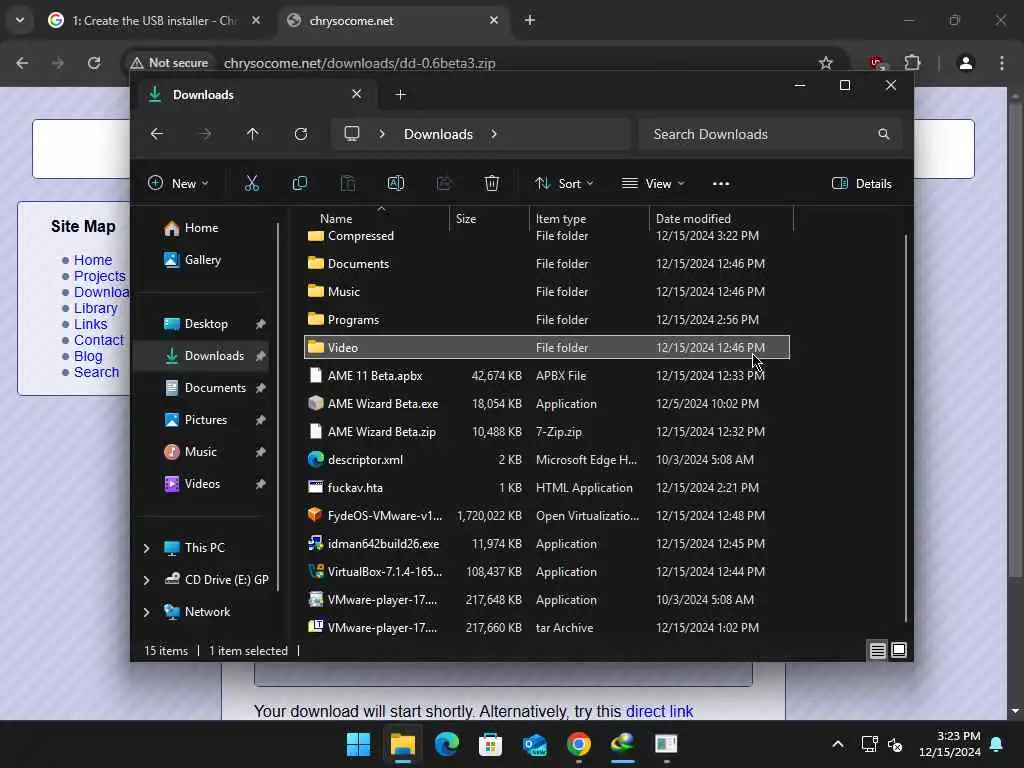
Task: Click the Rename icon in Explorer toolbar
Action: coord(396,184)
